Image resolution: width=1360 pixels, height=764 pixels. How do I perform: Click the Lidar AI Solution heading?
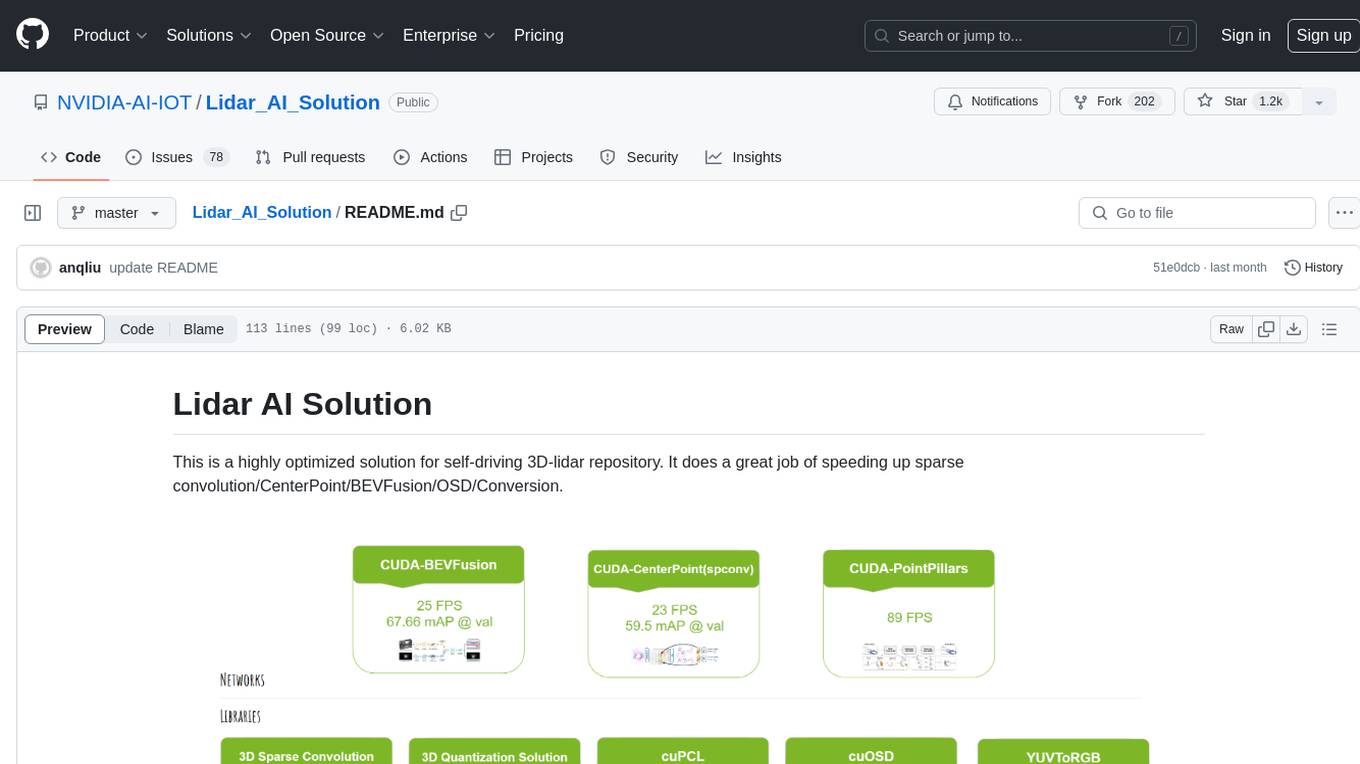302,404
